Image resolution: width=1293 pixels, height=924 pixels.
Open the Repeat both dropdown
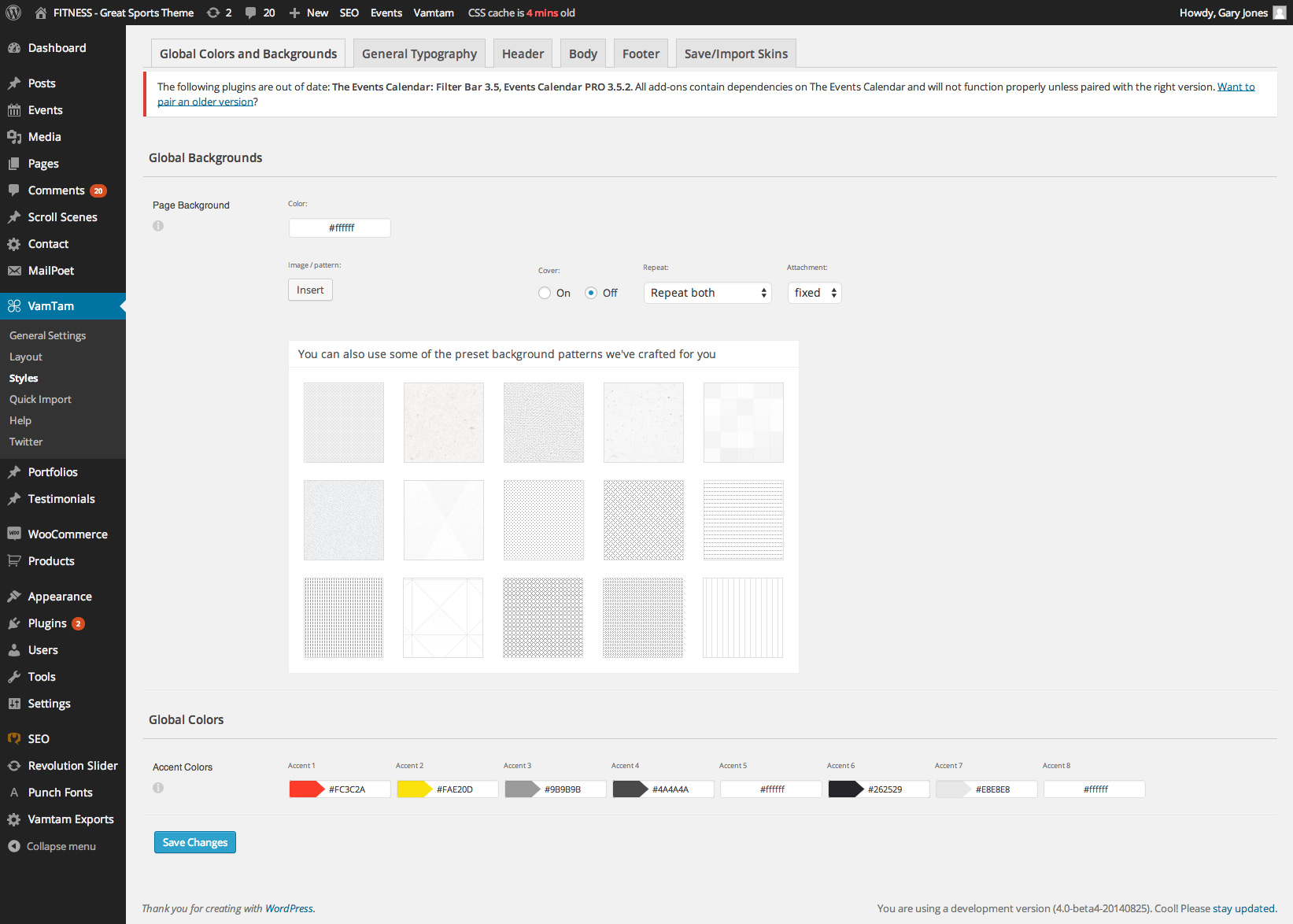pos(707,293)
